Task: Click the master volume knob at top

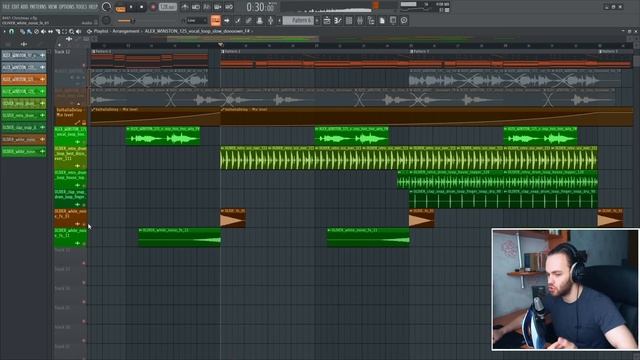Action: tap(107, 7)
